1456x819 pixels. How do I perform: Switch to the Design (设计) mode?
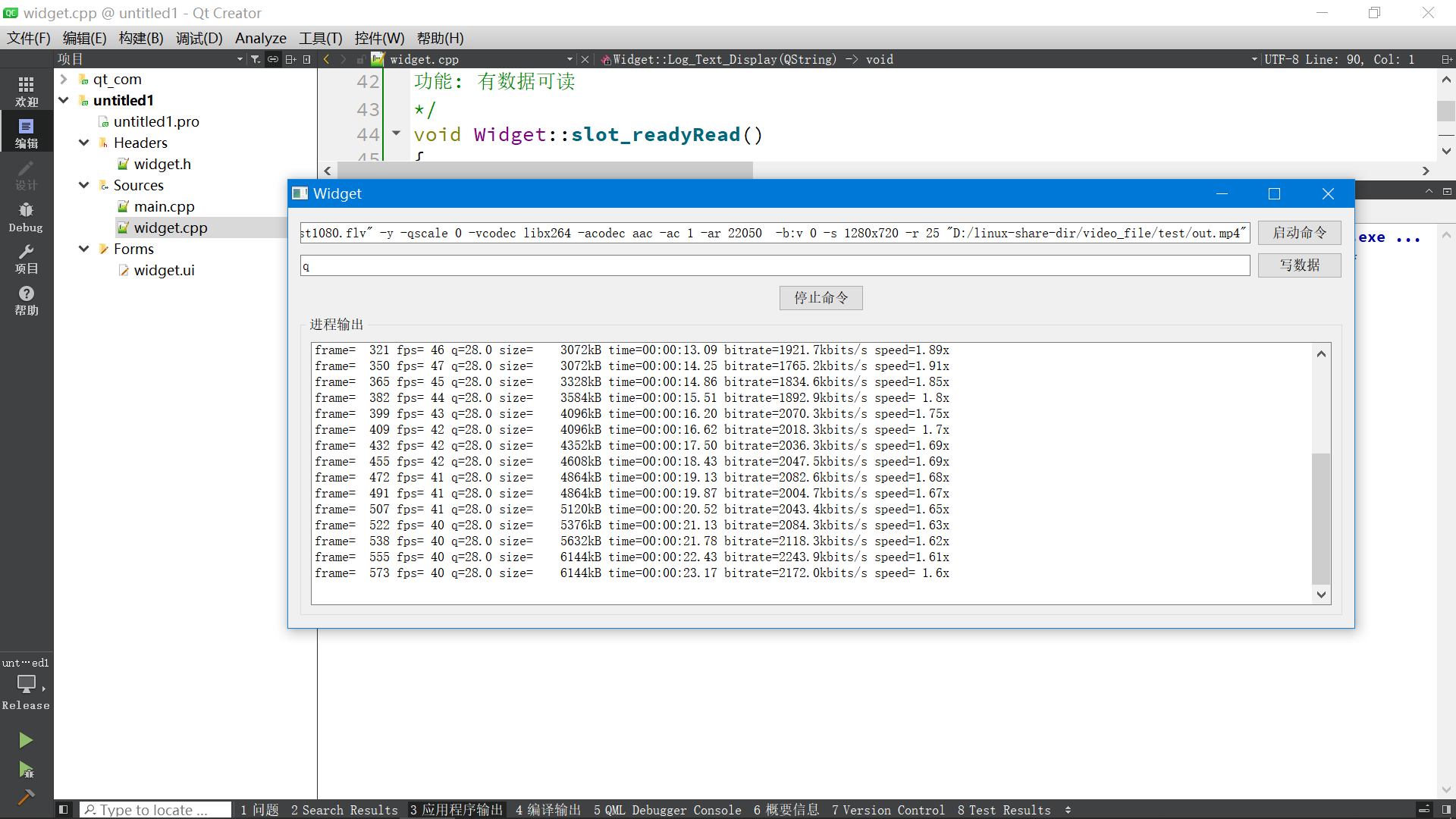click(26, 175)
